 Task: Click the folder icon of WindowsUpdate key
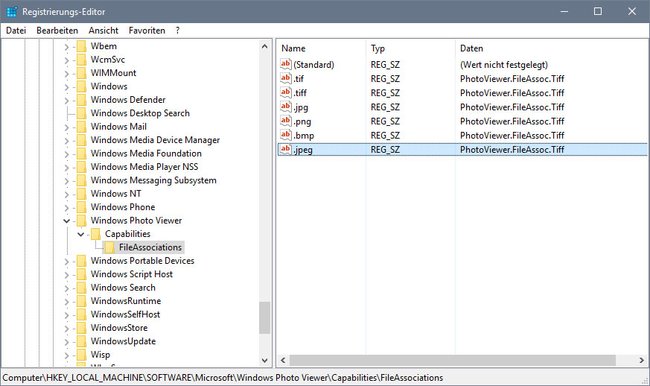coord(82,341)
